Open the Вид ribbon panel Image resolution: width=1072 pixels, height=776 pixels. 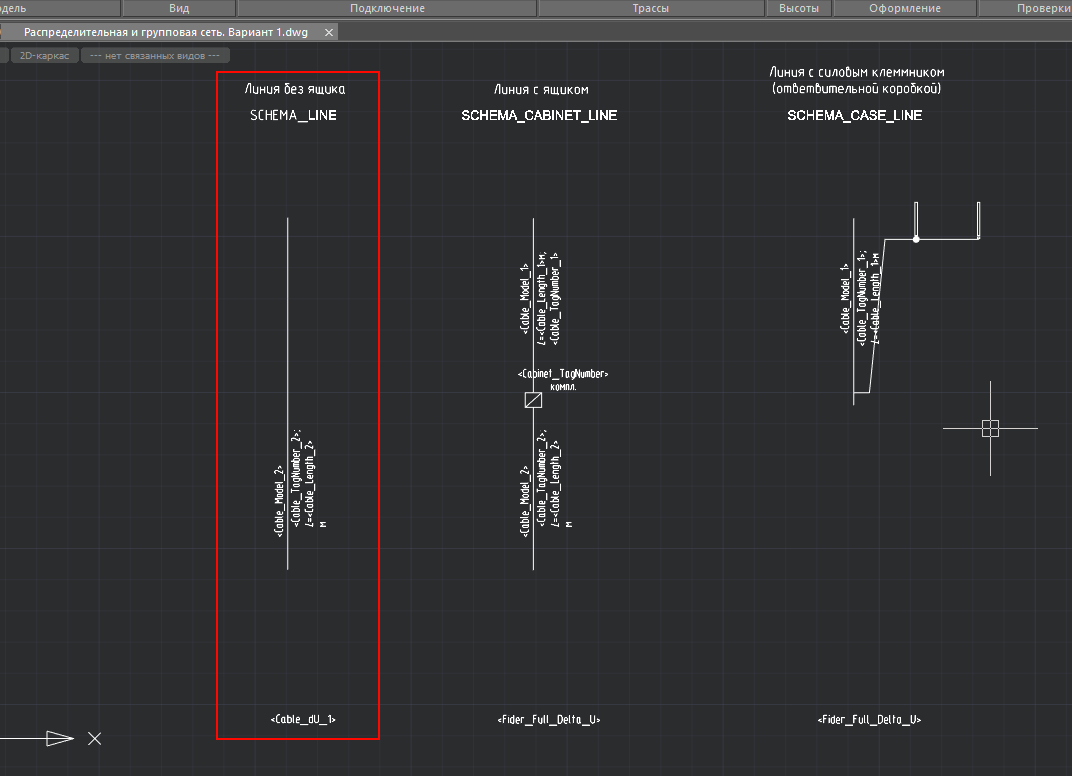179,8
